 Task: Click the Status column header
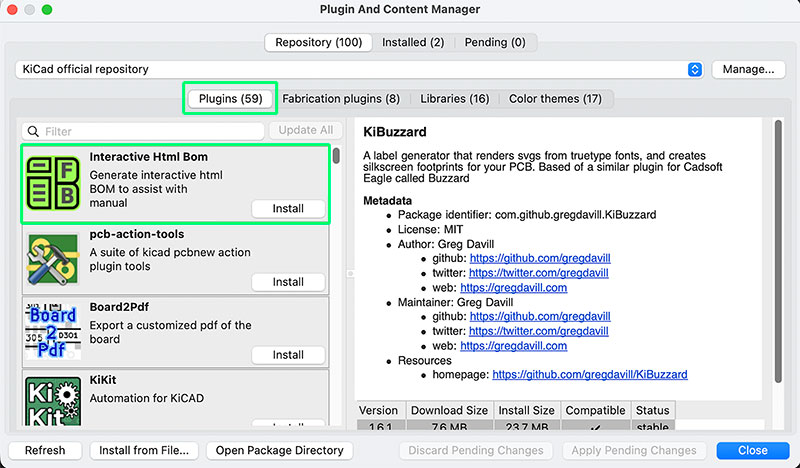pyautogui.click(x=653, y=410)
